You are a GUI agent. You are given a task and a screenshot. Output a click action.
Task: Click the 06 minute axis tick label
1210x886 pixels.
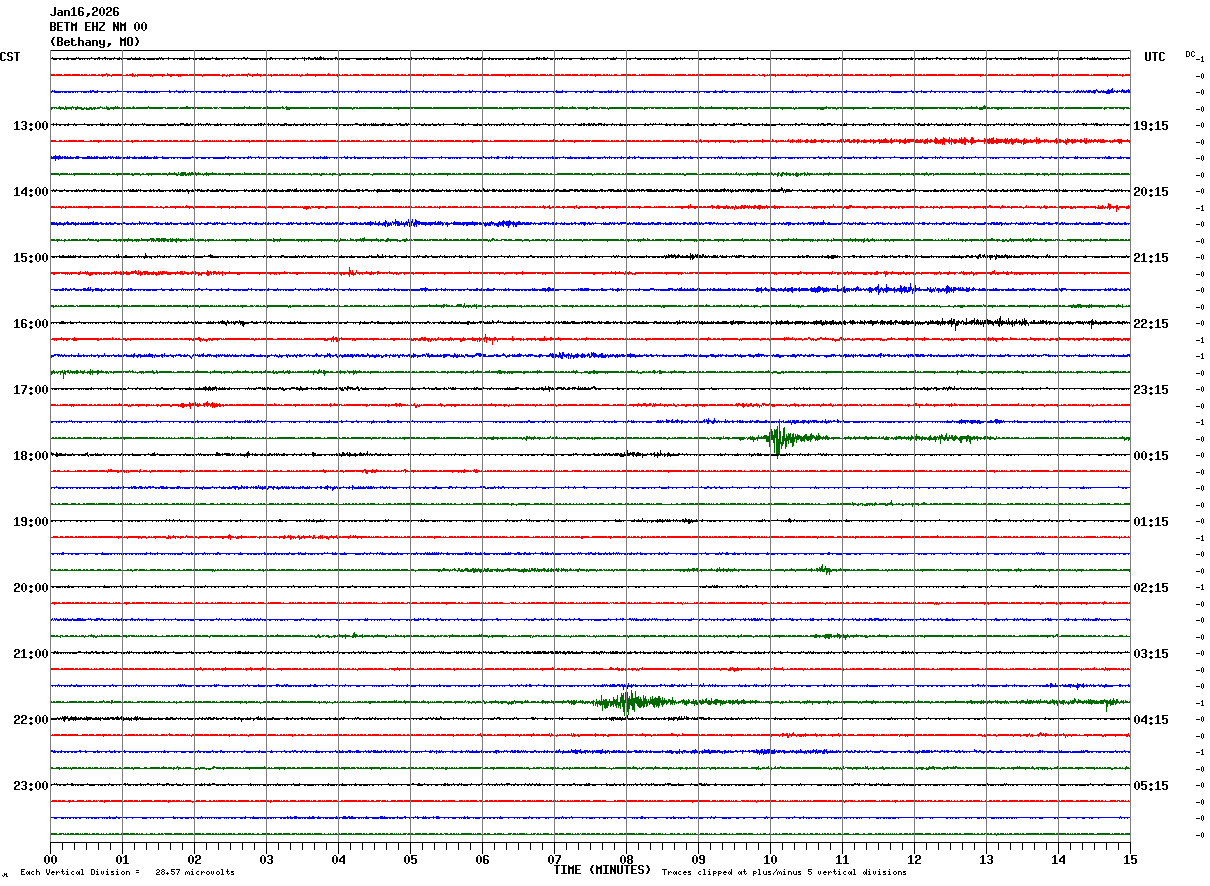click(x=483, y=860)
